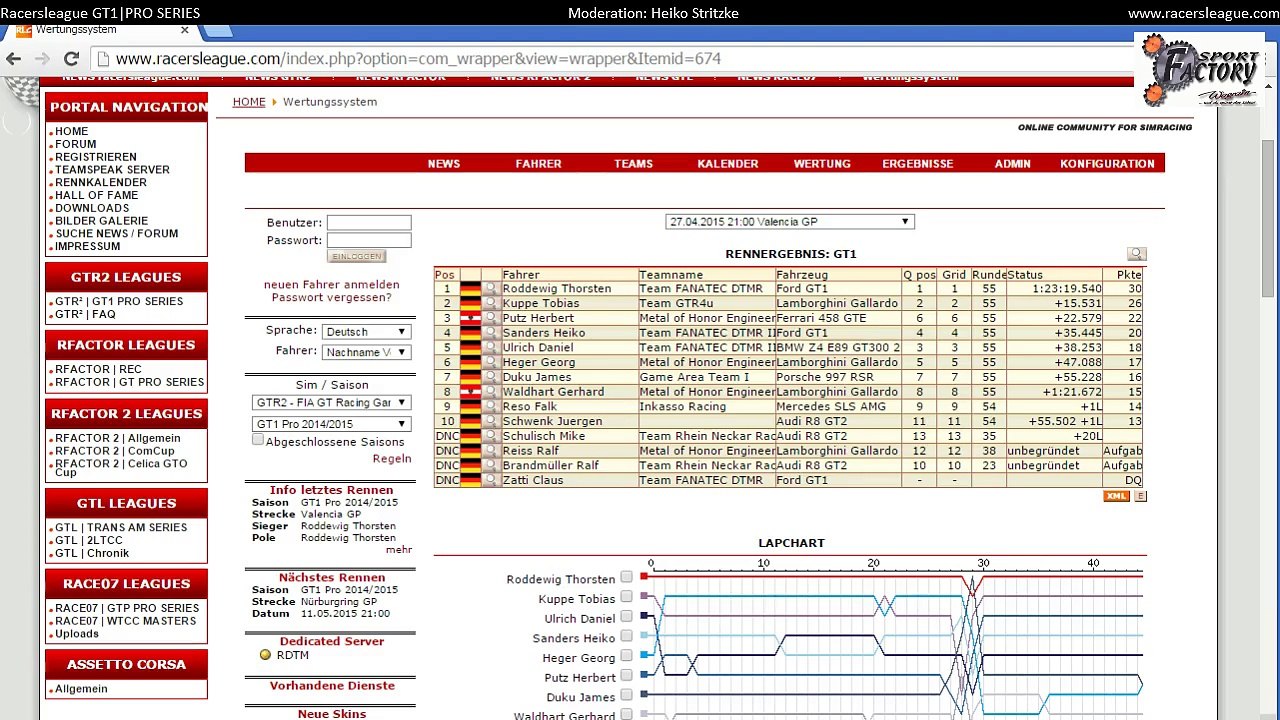Click the German flag in Roddewig Thorsten's row
Image resolution: width=1280 pixels, height=720 pixels.
pyautogui.click(x=470, y=289)
